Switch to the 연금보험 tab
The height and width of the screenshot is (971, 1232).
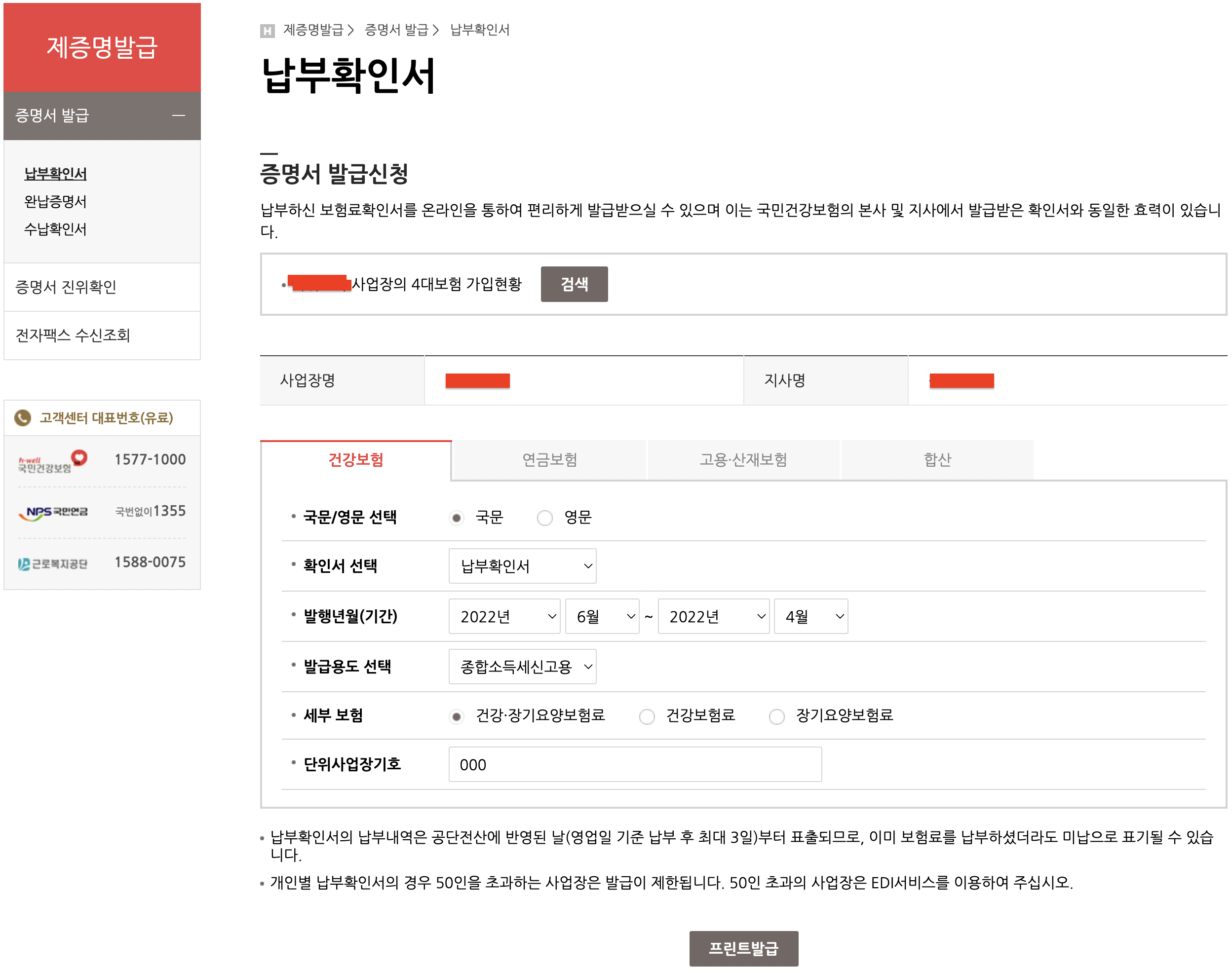tap(549, 459)
